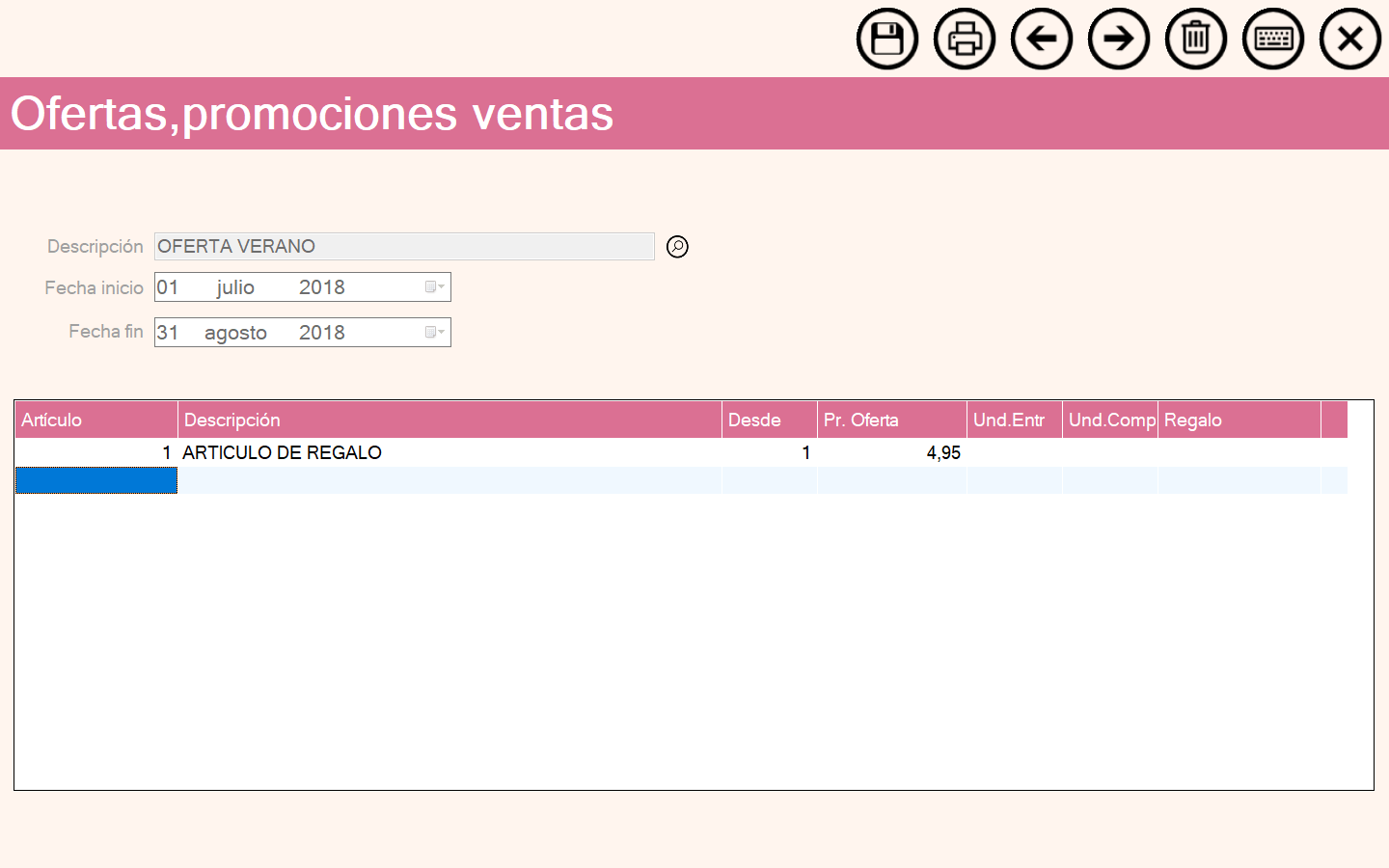Viewport: 1389px width, 868px height.
Task: Go to previous record with left arrow
Action: (1041, 40)
